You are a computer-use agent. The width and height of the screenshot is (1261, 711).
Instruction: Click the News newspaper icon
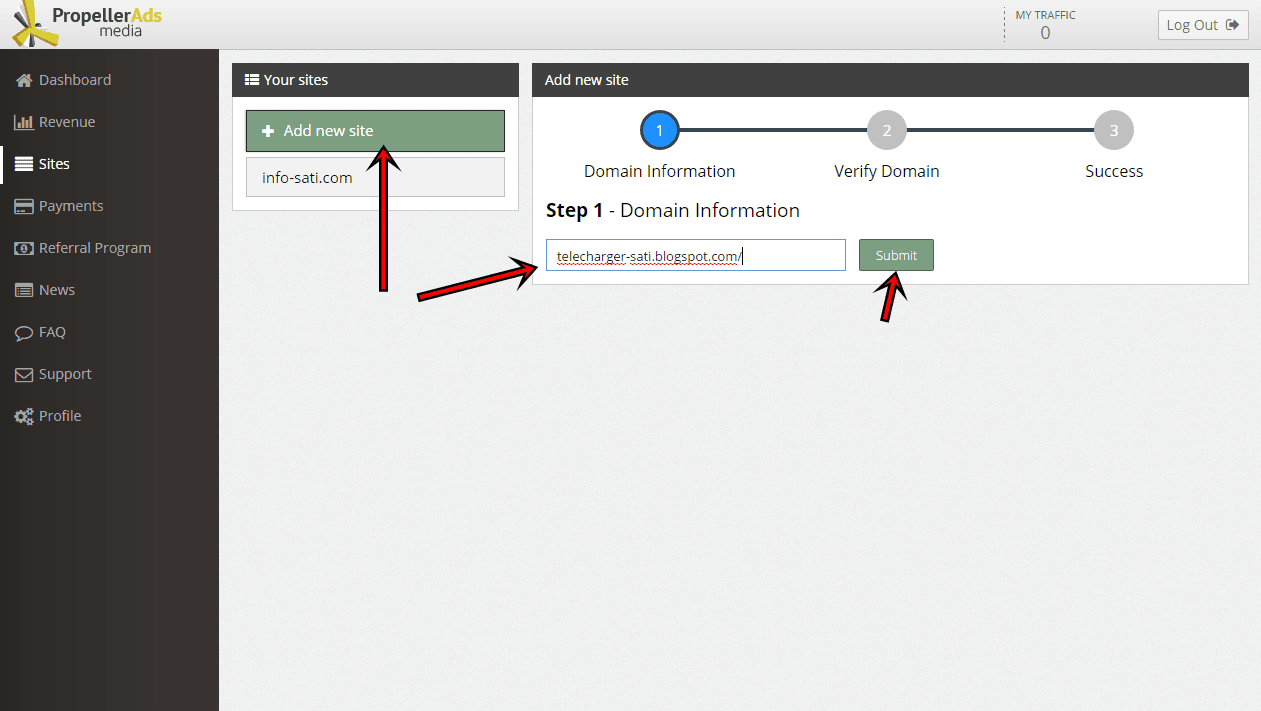click(x=24, y=290)
